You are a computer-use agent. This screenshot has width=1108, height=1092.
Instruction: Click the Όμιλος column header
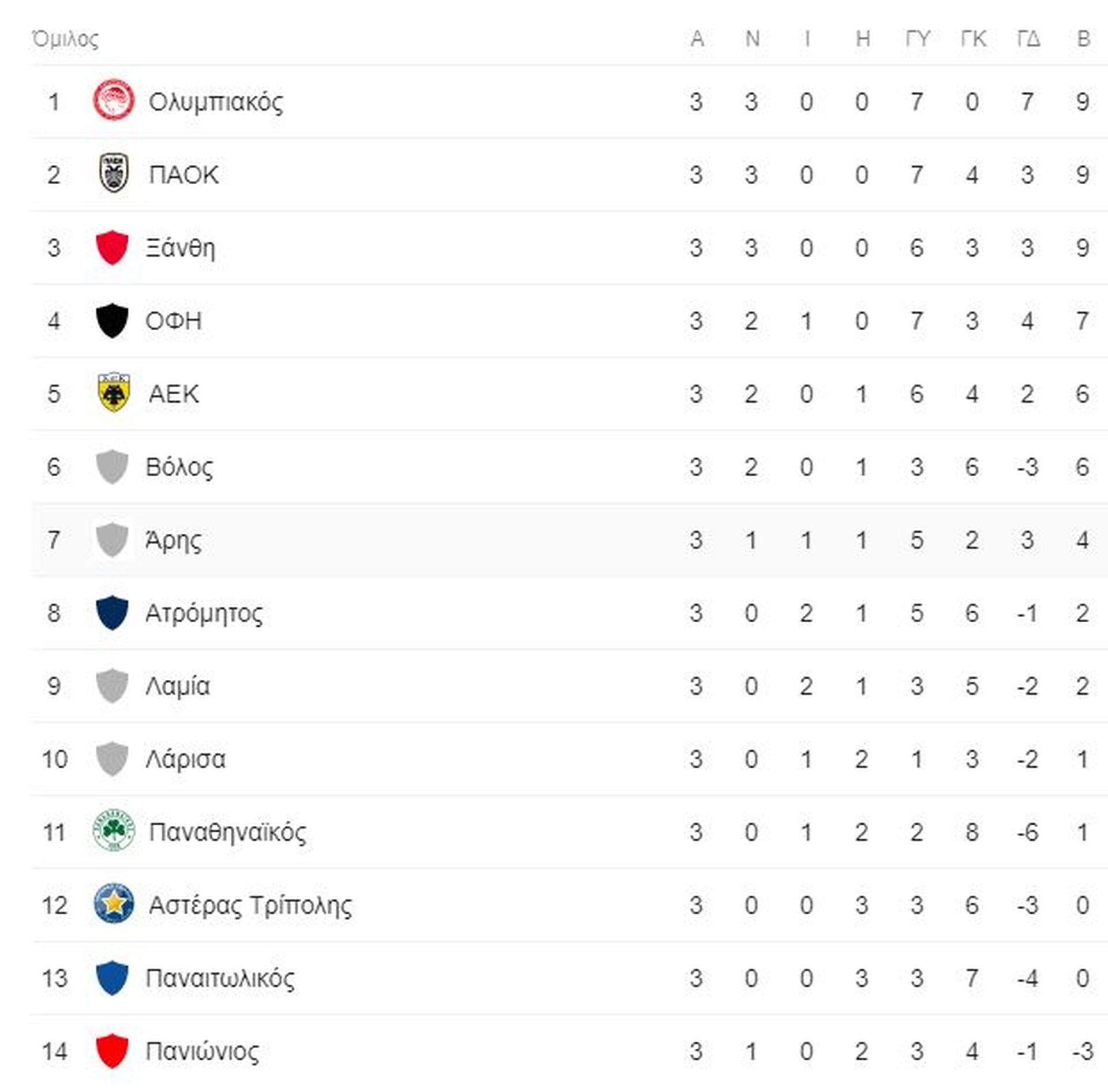tap(65, 39)
